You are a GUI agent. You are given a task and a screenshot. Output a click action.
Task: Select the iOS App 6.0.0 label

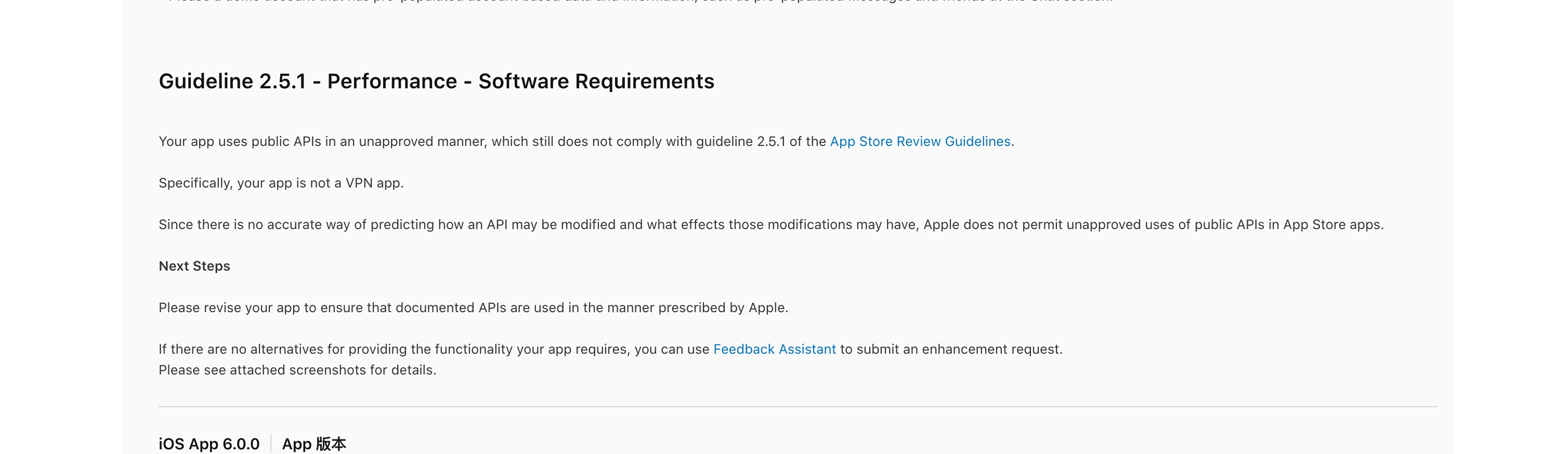209,444
